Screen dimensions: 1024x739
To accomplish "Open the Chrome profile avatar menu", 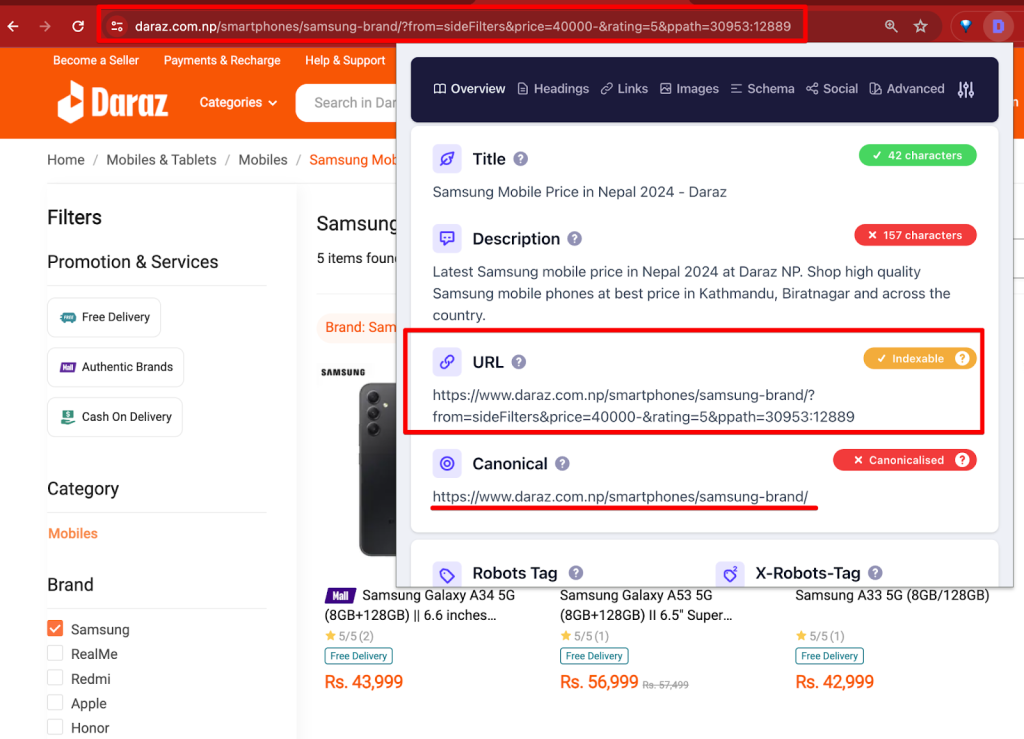I will (x=997, y=26).
